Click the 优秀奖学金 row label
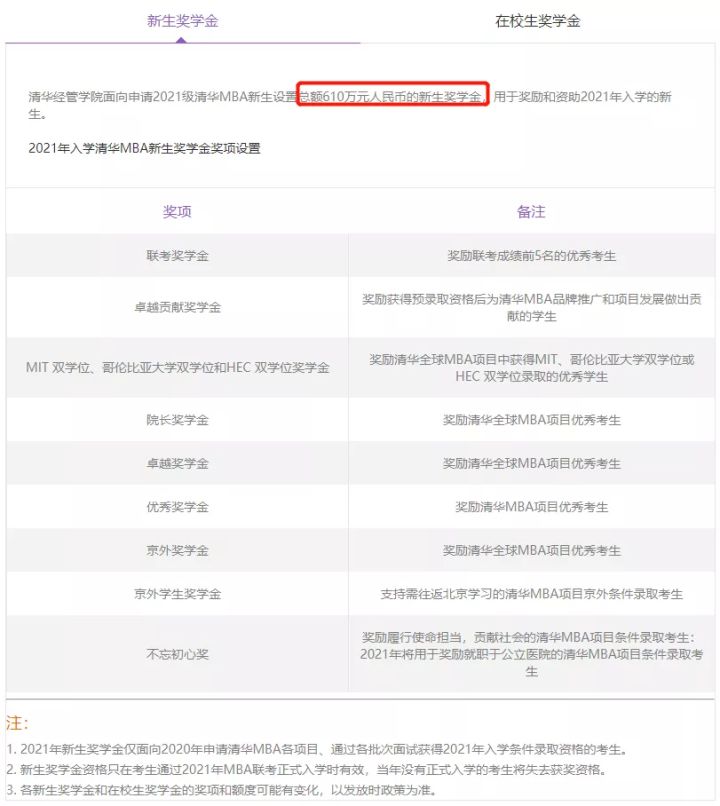Viewport: 720px width, 806px height. click(x=177, y=507)
